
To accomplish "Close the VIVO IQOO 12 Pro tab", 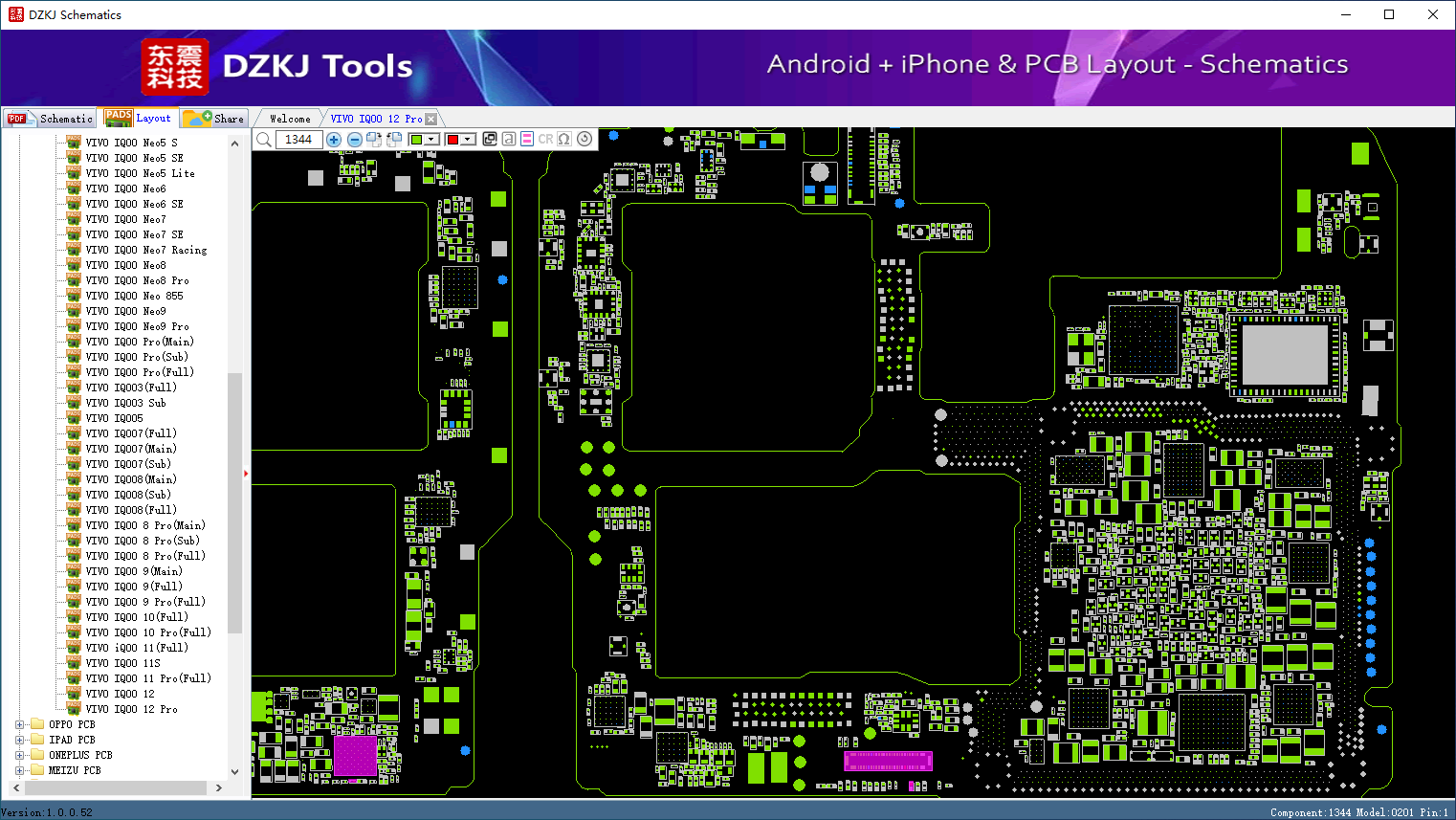I will pos(431,119).
